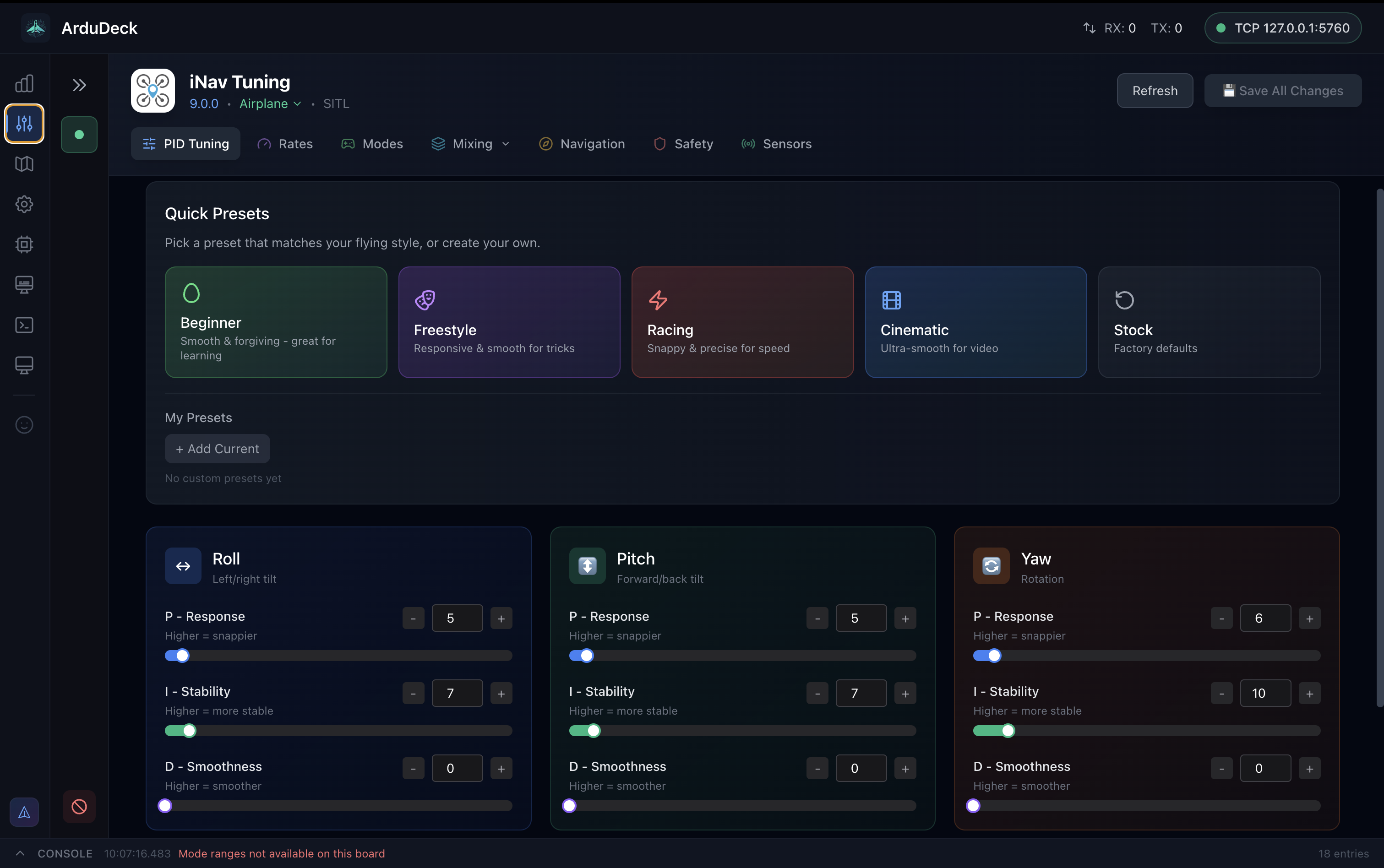Decrease Roll D-Smoothness with minus button
Image resolution: width=1384 pixels, height=868 pixels.
(x=414, y=769)
